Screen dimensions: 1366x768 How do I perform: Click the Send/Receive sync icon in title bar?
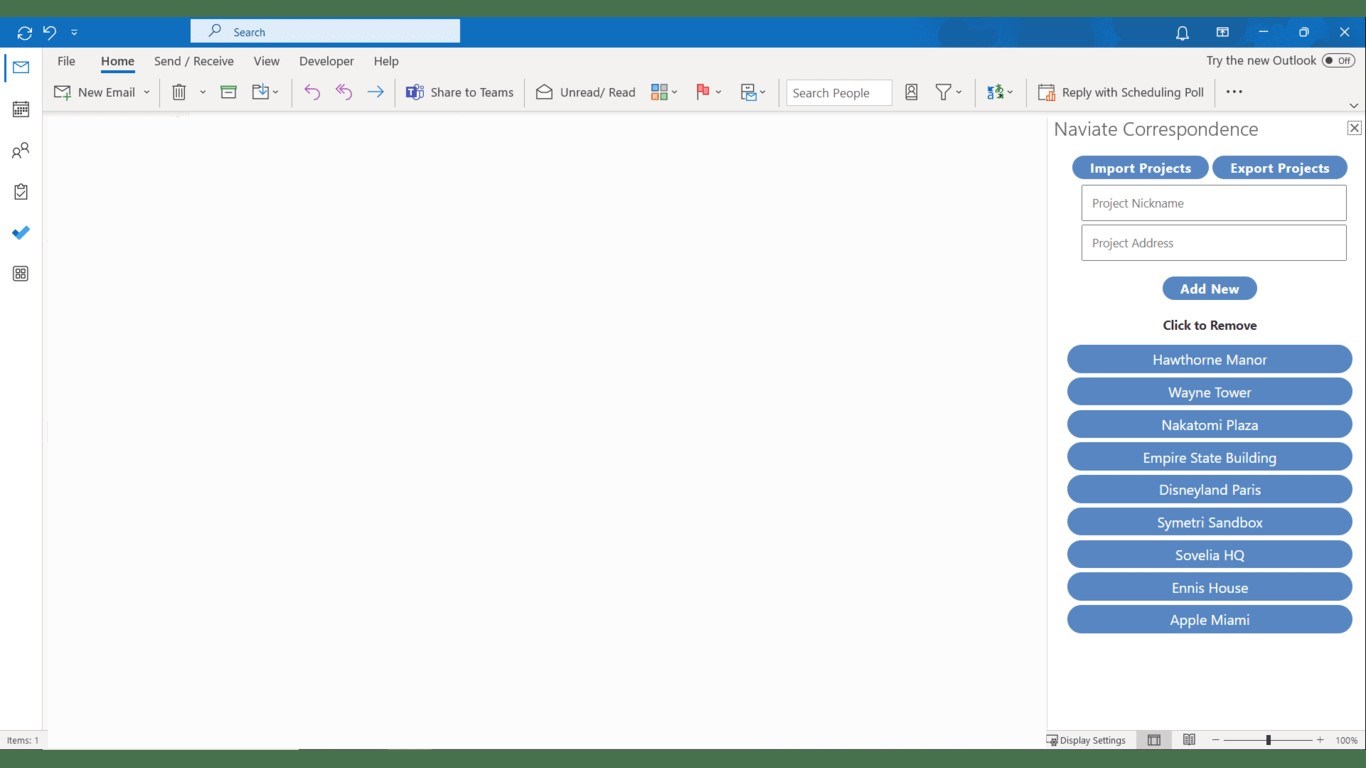coord(25,33)
